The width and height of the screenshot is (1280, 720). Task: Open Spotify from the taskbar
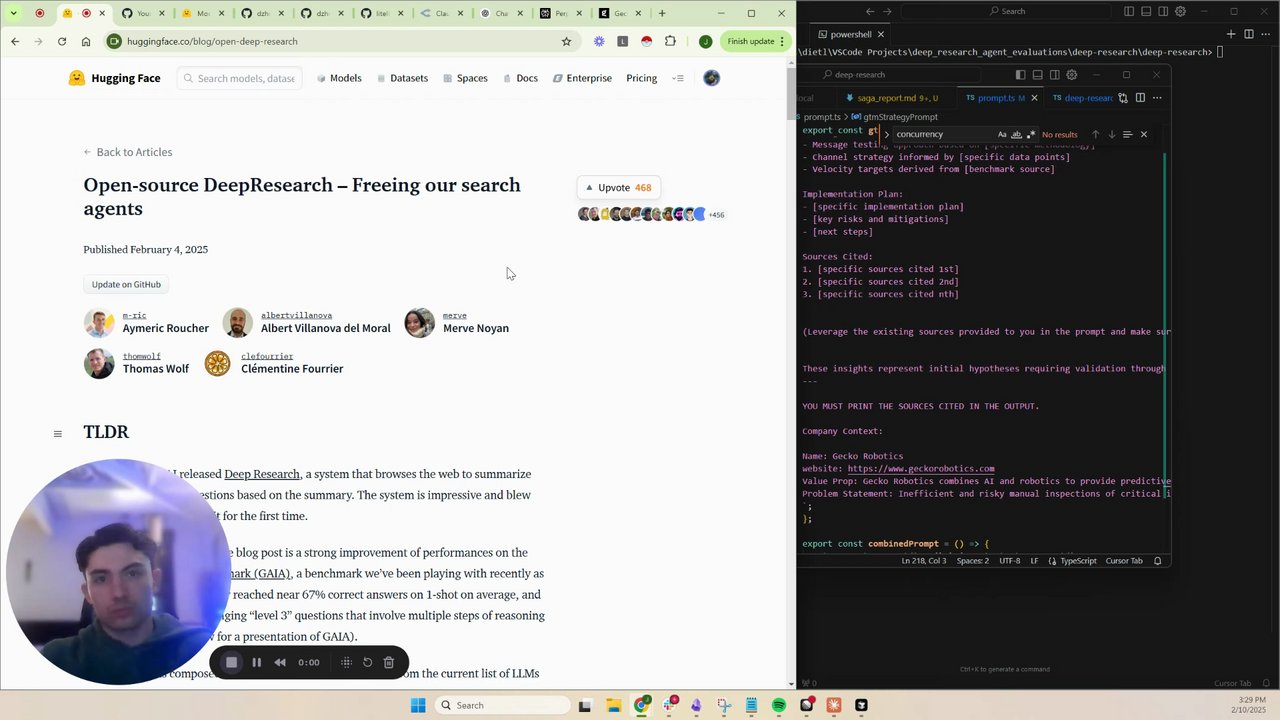[x=779, y=705]
